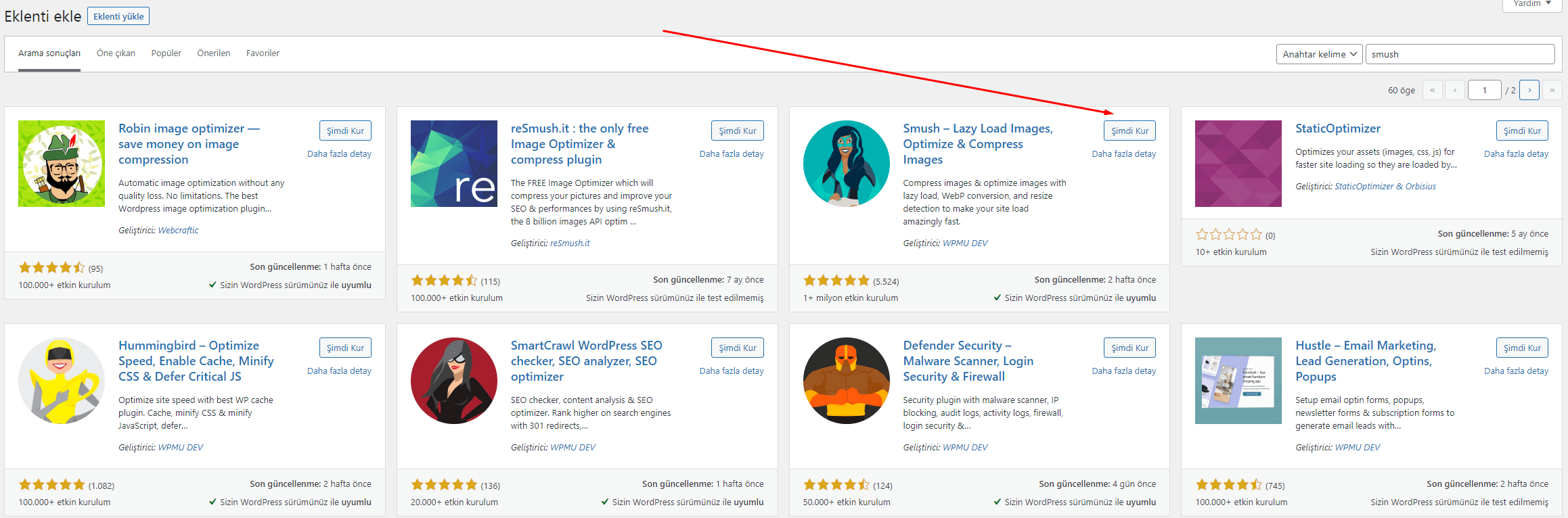This screenshot has width=1568, height=518.
Task: Click the Eklenti yükle button
Action: (x=118, y=16)
